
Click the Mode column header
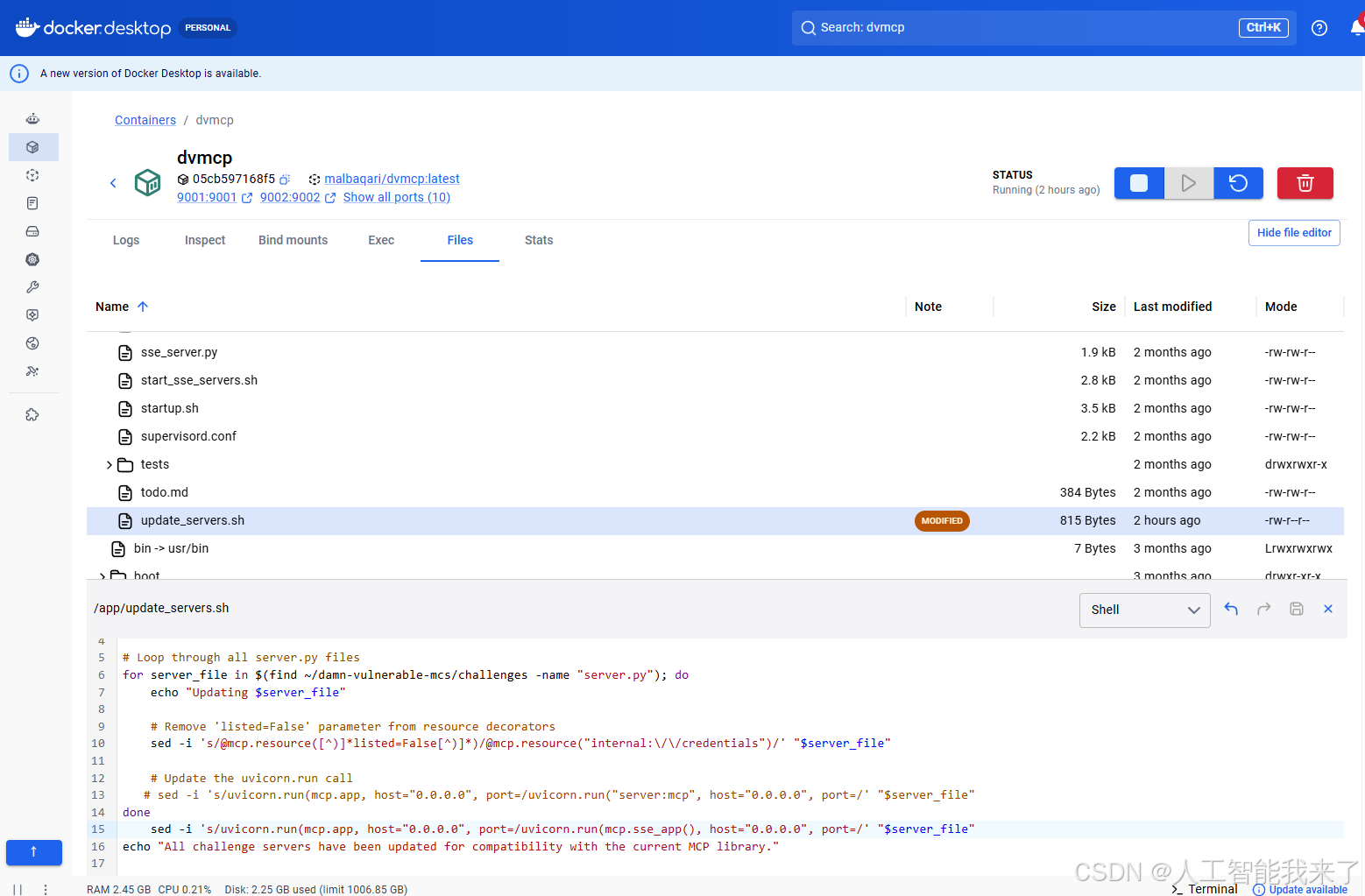[x=1281, y=307]
